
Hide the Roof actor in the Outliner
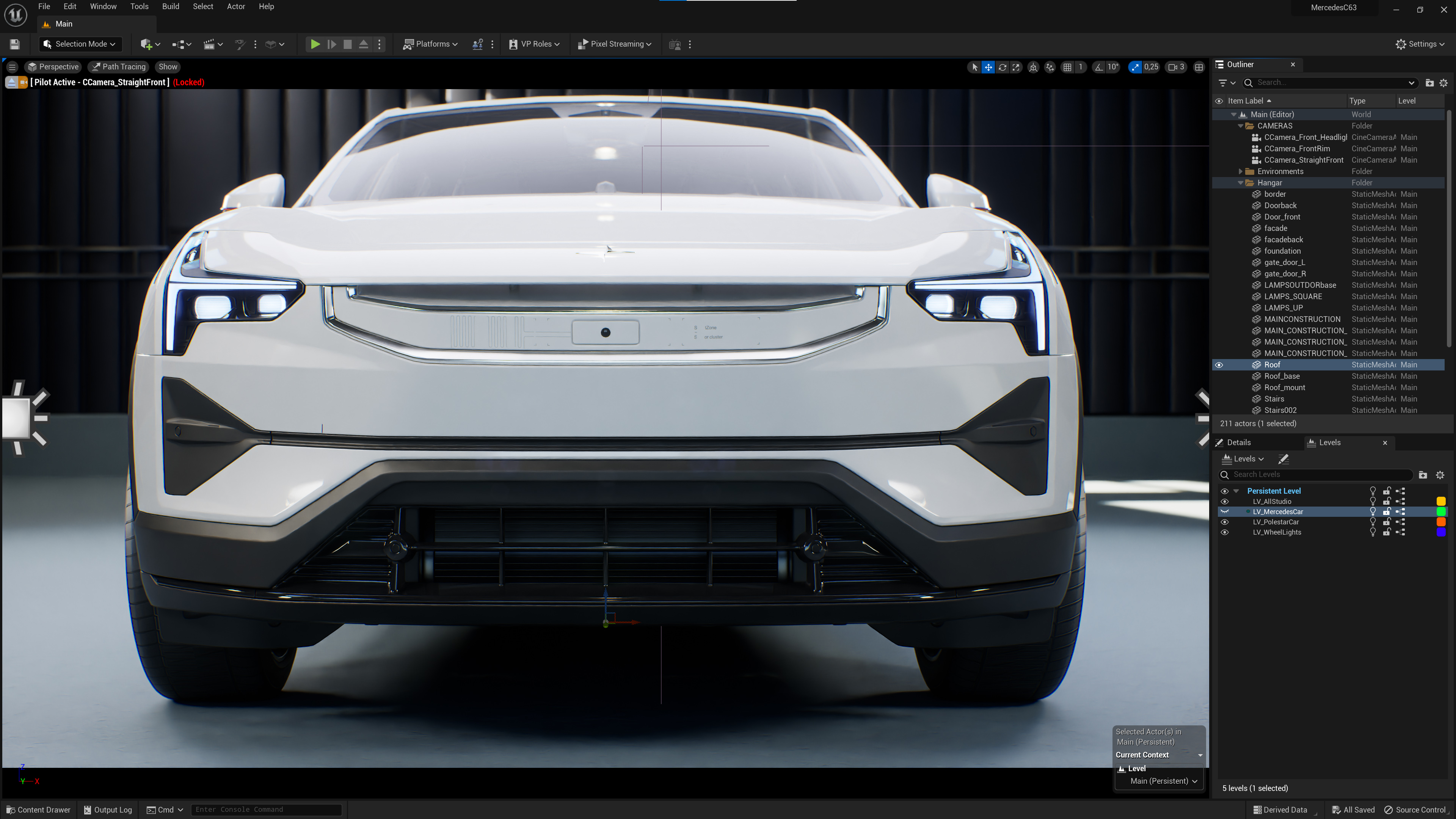tap(1219, 364)
